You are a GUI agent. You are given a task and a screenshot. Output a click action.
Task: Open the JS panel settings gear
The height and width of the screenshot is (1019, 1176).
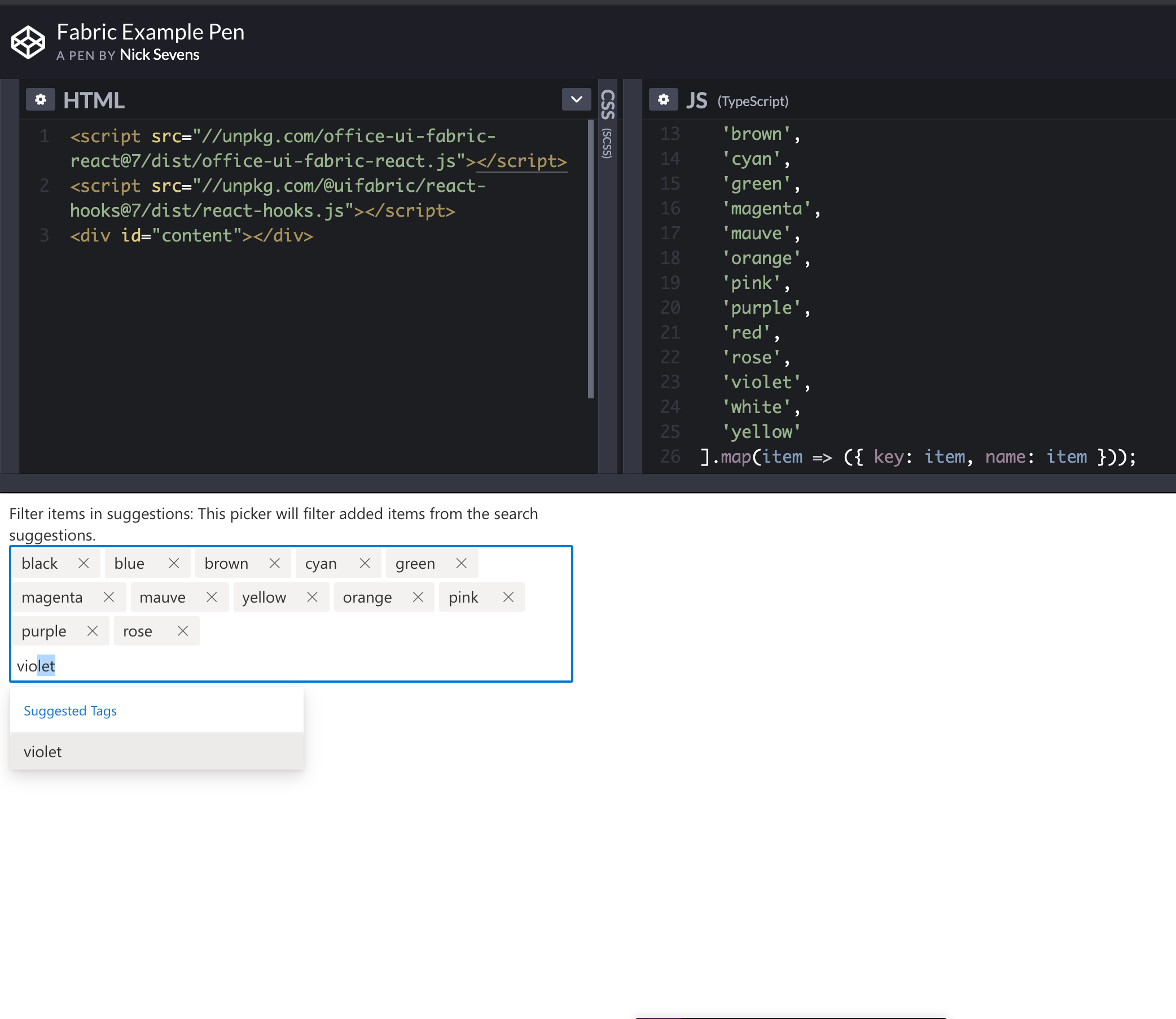click(x=663, y=99)
